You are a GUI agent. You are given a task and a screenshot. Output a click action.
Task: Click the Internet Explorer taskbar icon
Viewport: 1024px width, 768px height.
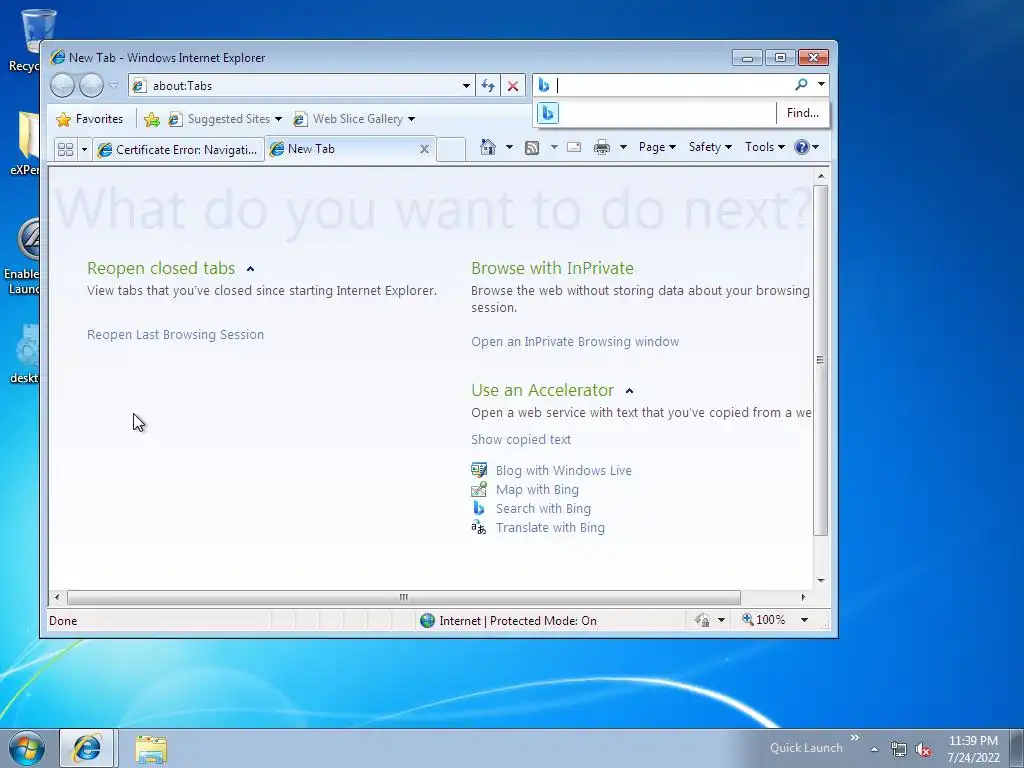[88, 748]
